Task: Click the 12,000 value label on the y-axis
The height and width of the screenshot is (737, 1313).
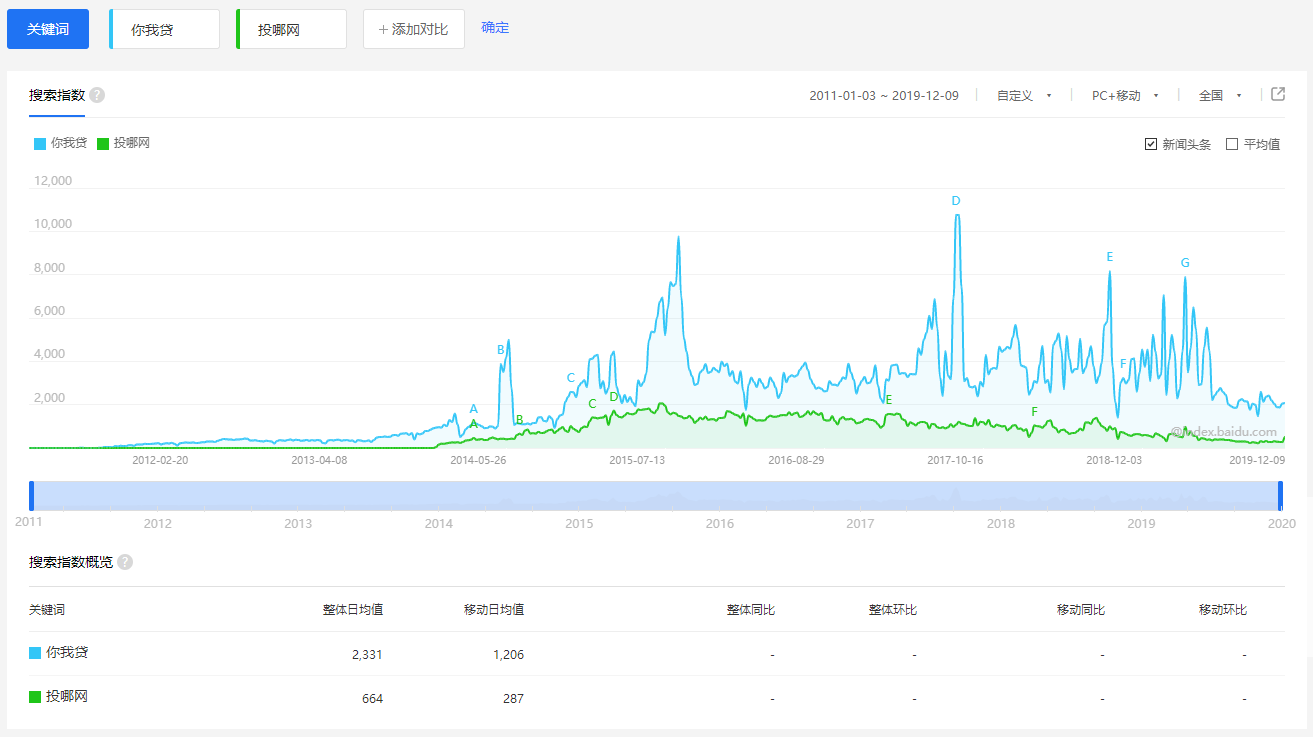Action: 53,181
